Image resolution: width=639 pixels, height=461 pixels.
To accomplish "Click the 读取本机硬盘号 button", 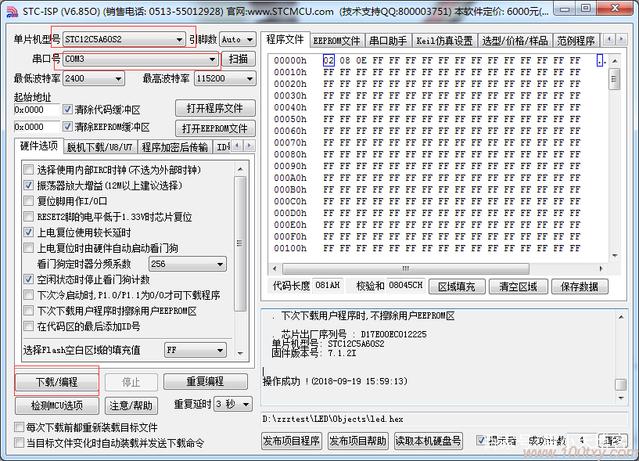I will point(428,441).
